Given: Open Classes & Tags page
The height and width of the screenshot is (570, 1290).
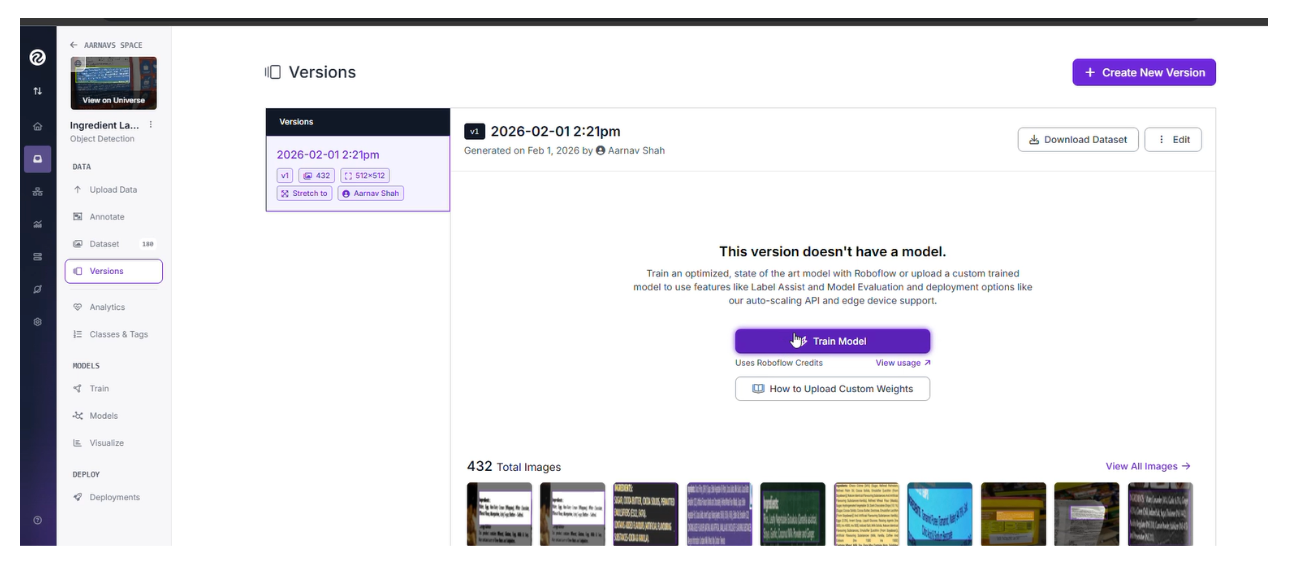Looking at the screenshot, I should [x=118, y=335].
